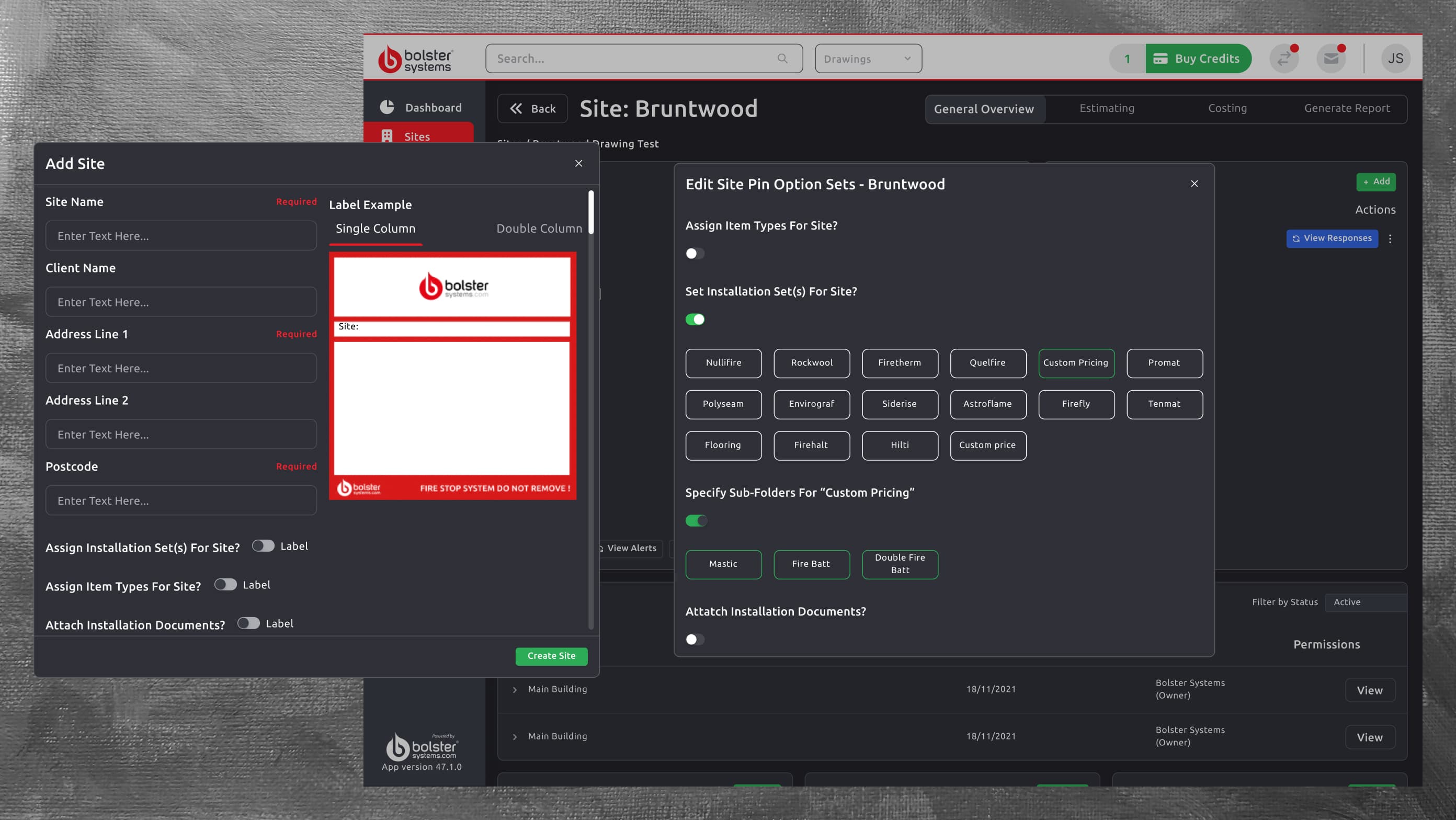Select the Firetherm installation set

tap(900, 363)
